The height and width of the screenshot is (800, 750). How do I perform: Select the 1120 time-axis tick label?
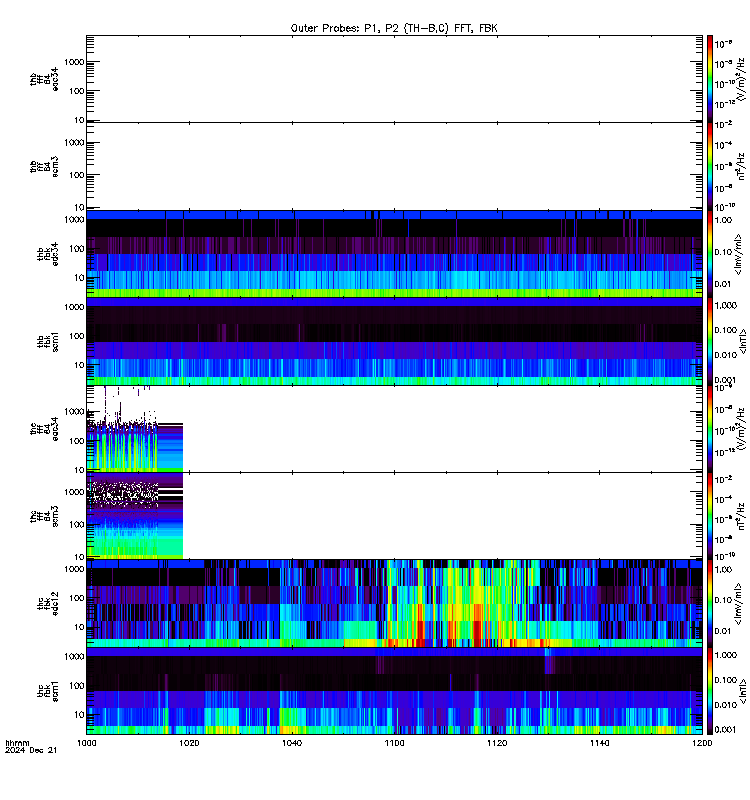point(497,743)
